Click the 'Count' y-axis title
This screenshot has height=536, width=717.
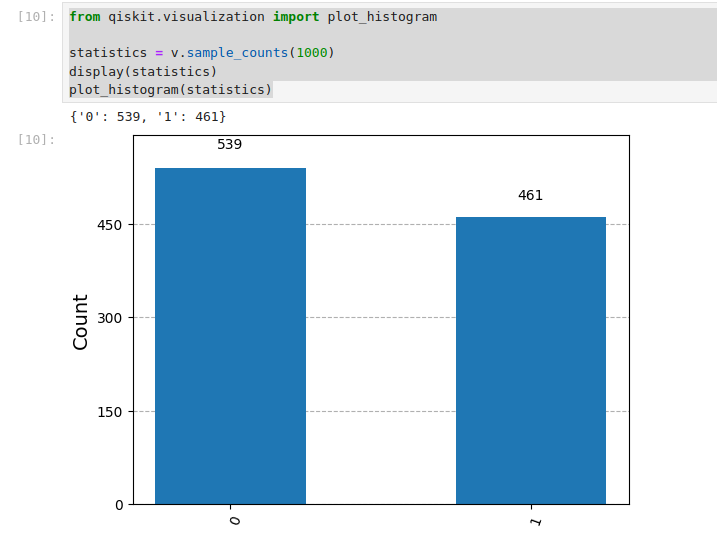pyautogui.click(x=80, y=322)
